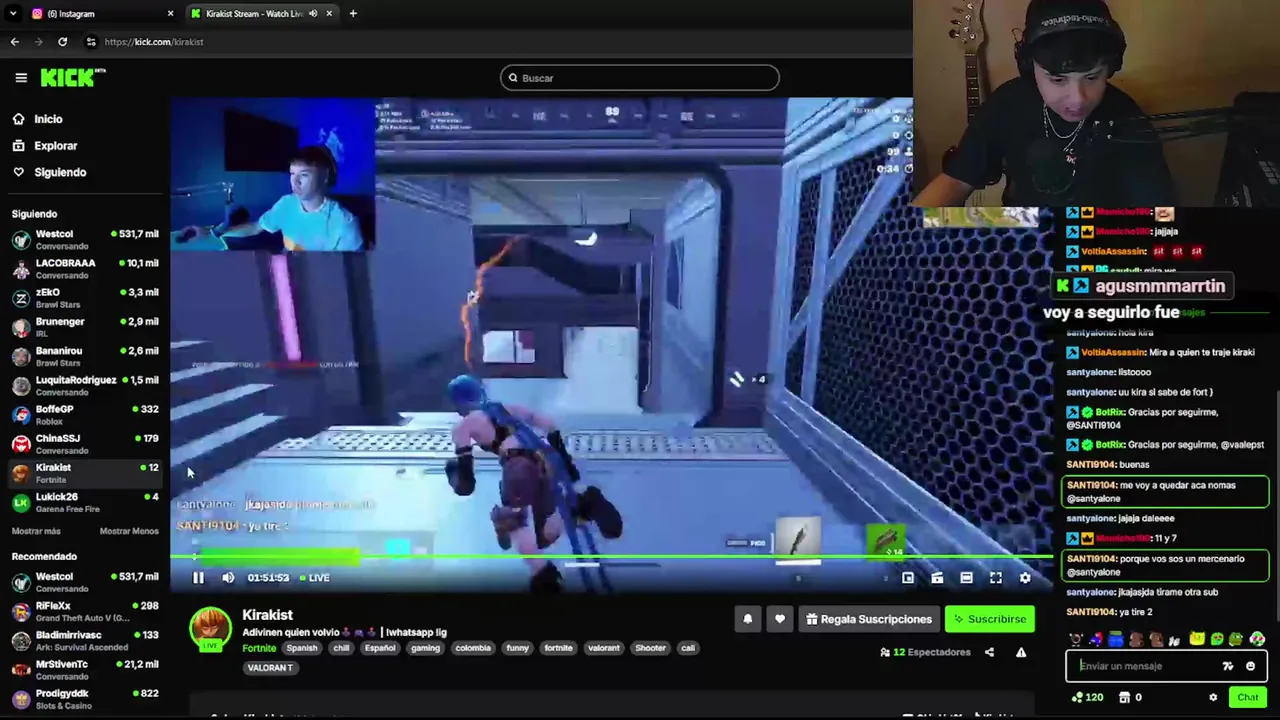
Task: Open the channel shop icon
Action: (1124, 697)
